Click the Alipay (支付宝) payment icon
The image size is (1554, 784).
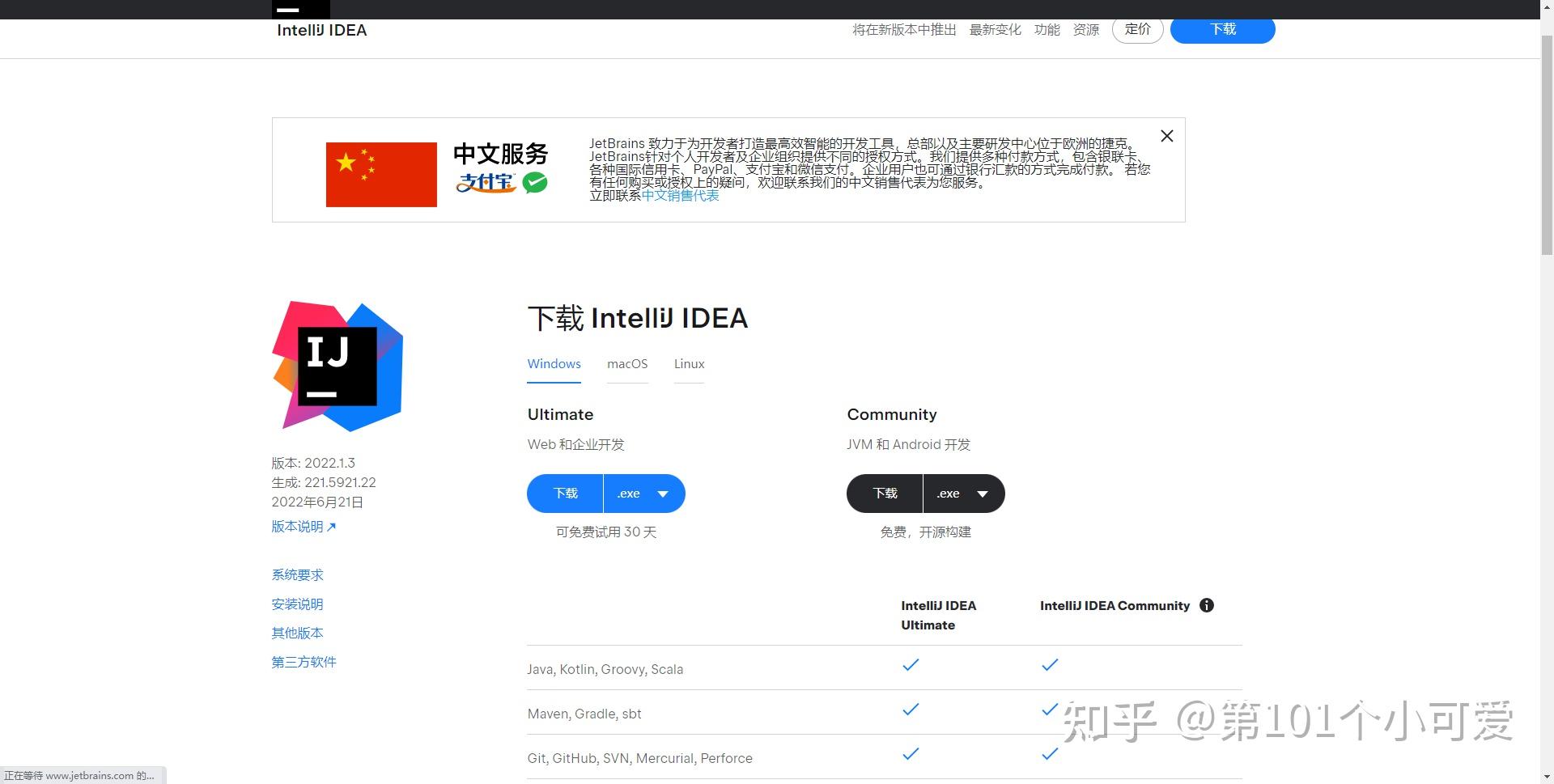click(x=486, y=184)
